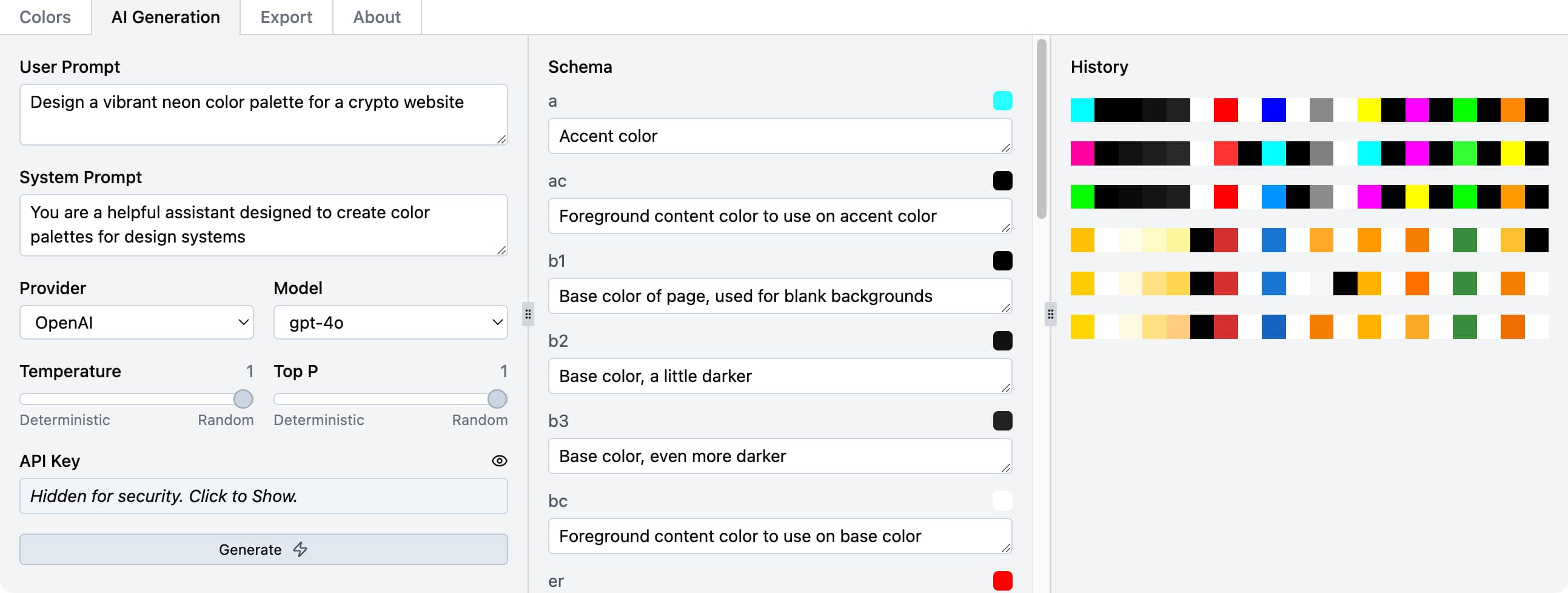Image resolution: width=1568 pixels, height=593 pixels.
Task: Select the last yellow palette in History
Action: pyautogui.click(x=1308, y=326)
